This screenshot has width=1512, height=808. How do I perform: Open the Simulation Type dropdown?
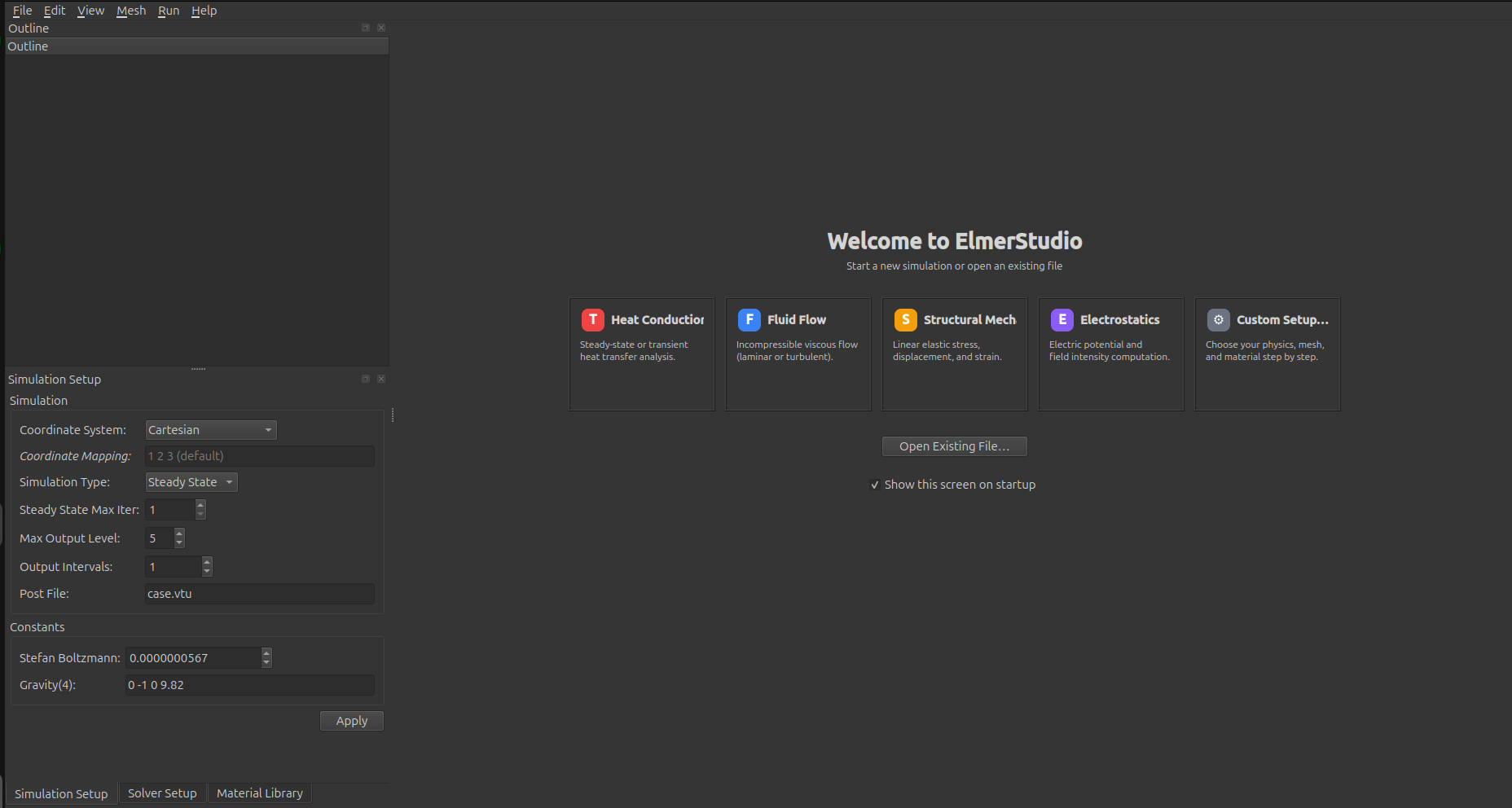191,482
